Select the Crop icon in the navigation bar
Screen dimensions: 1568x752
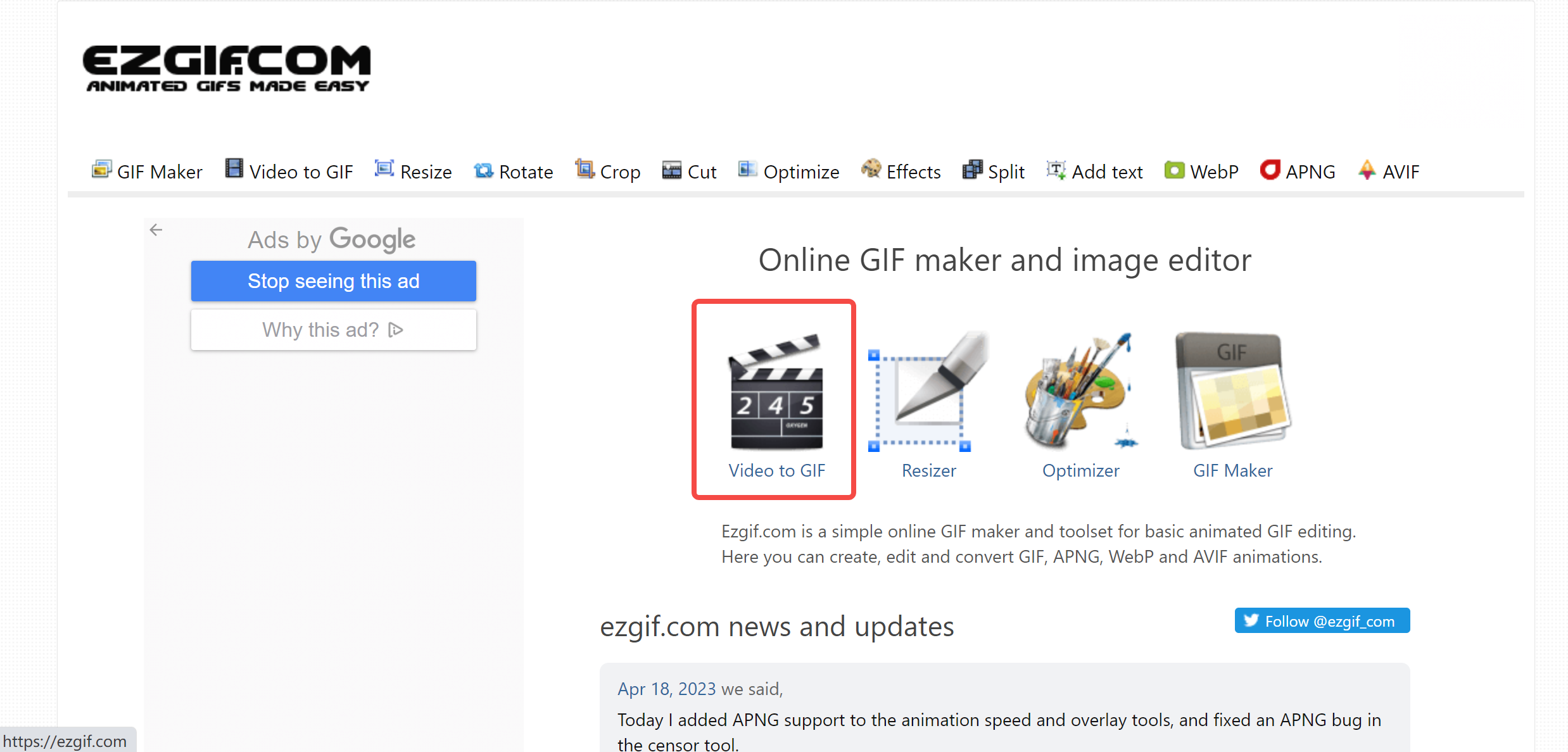(x=585, y=170)
